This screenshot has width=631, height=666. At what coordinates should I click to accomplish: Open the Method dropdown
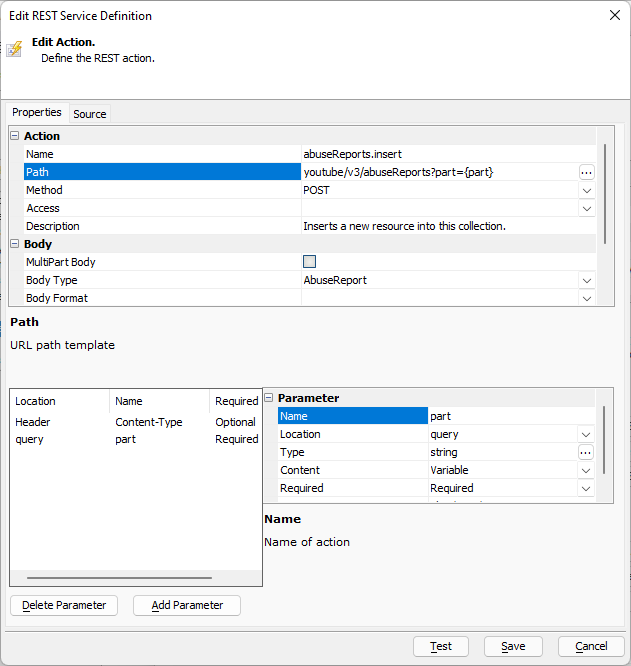[587, 190]
